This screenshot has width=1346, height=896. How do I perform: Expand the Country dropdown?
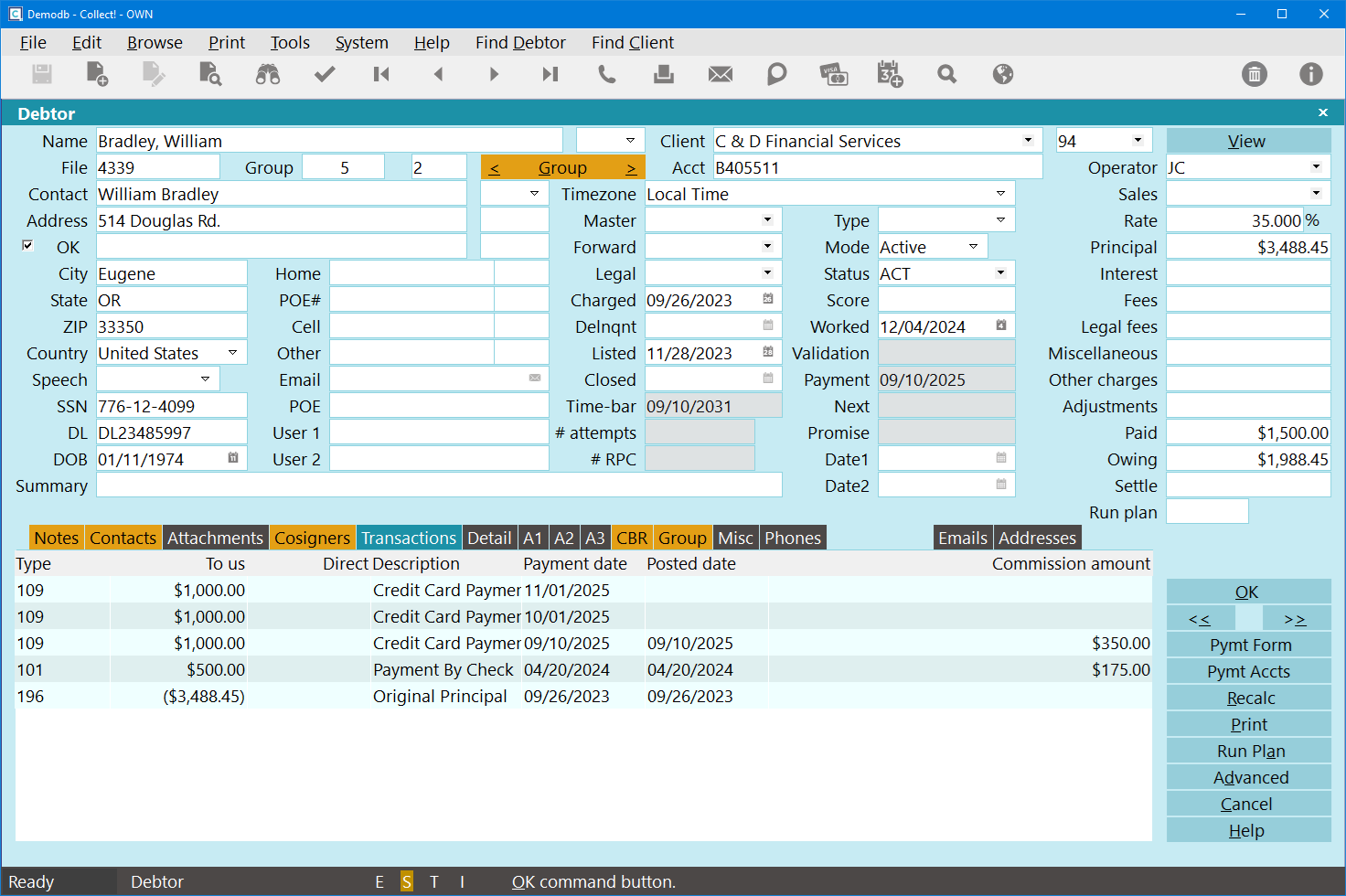pos(232,353)
